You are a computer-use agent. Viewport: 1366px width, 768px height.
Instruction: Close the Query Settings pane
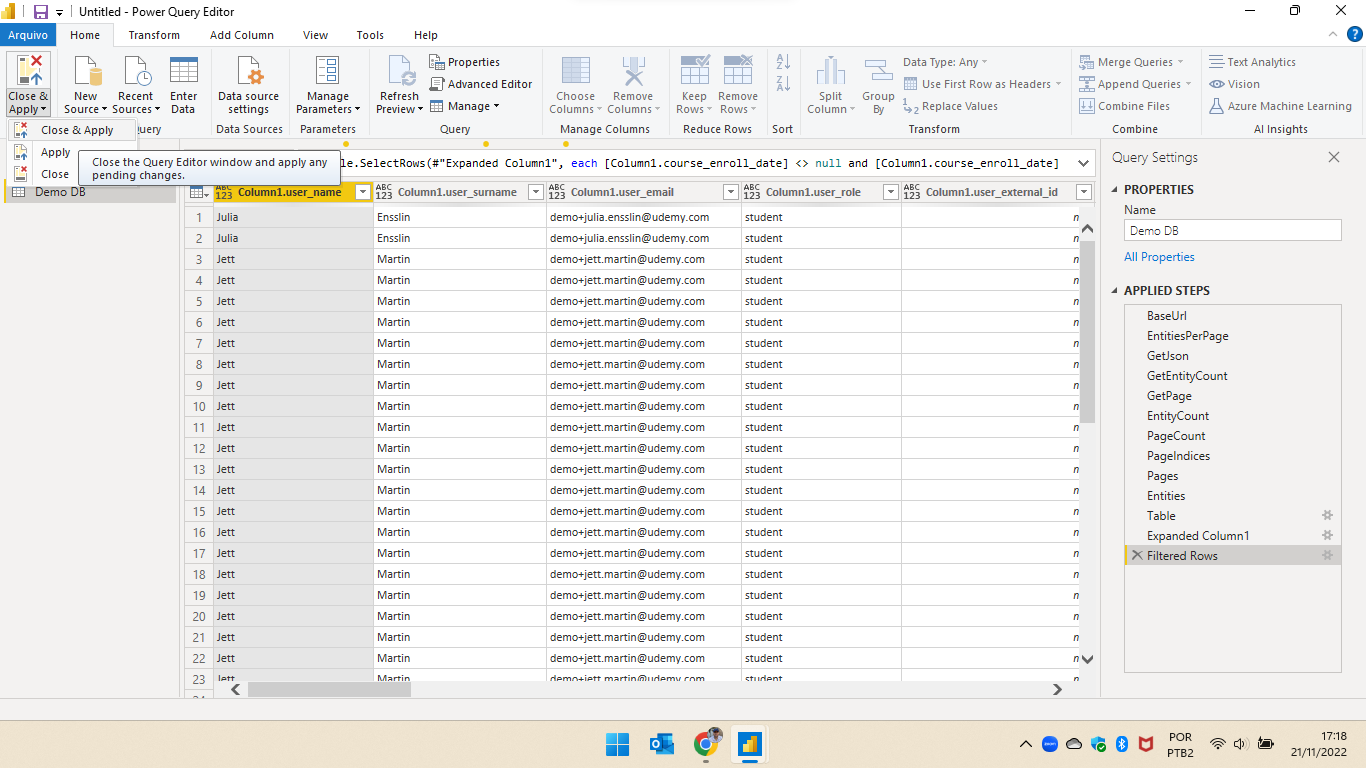pos(1333,157)
